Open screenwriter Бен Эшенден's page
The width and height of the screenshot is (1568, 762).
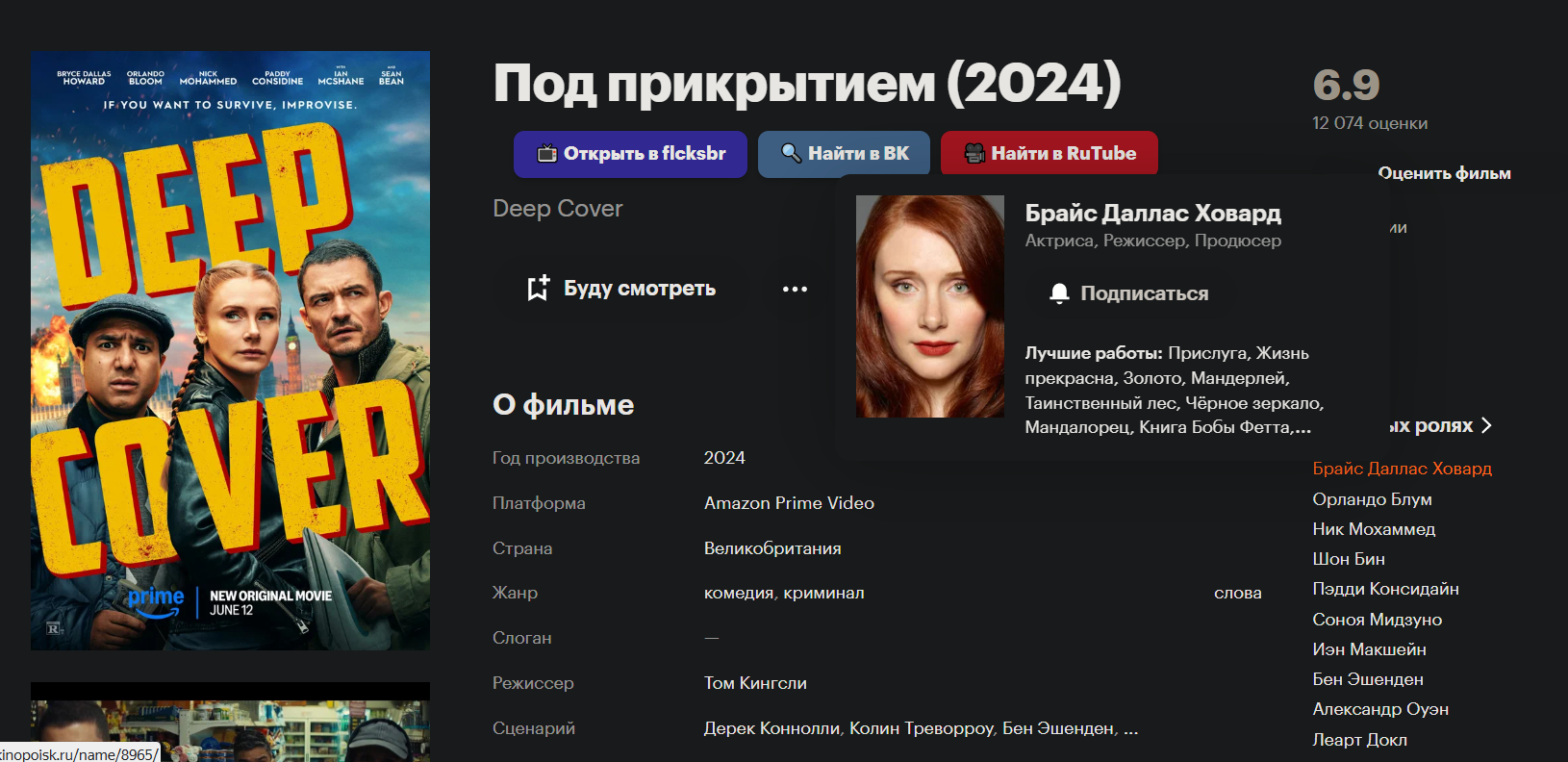tap(1058, 728)
